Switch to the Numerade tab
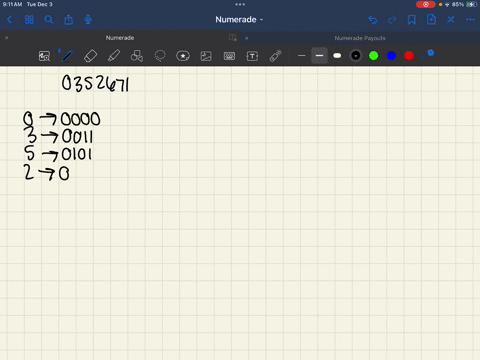 tap(120, 38)
